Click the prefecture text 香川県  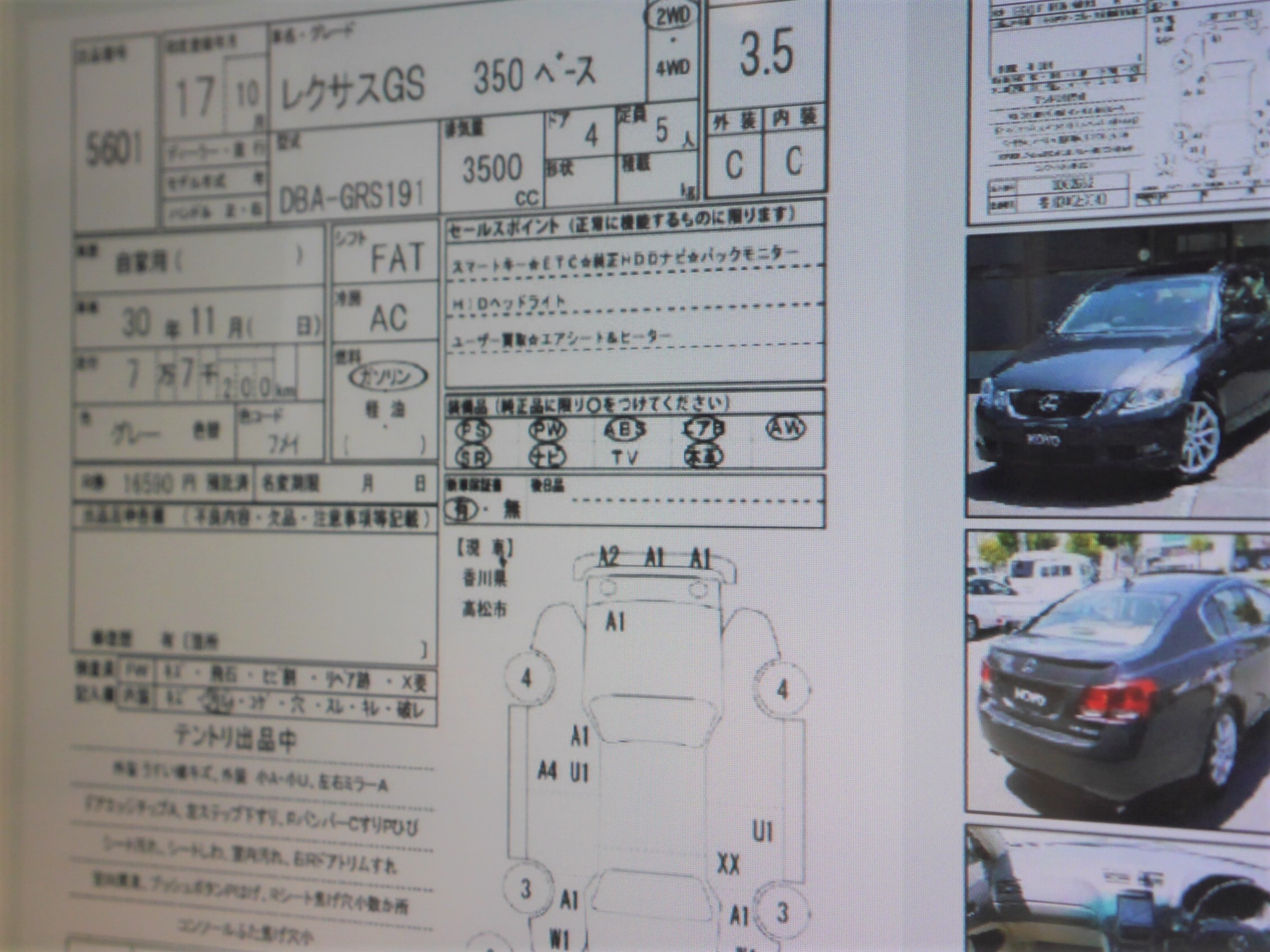tap(484, 579)
